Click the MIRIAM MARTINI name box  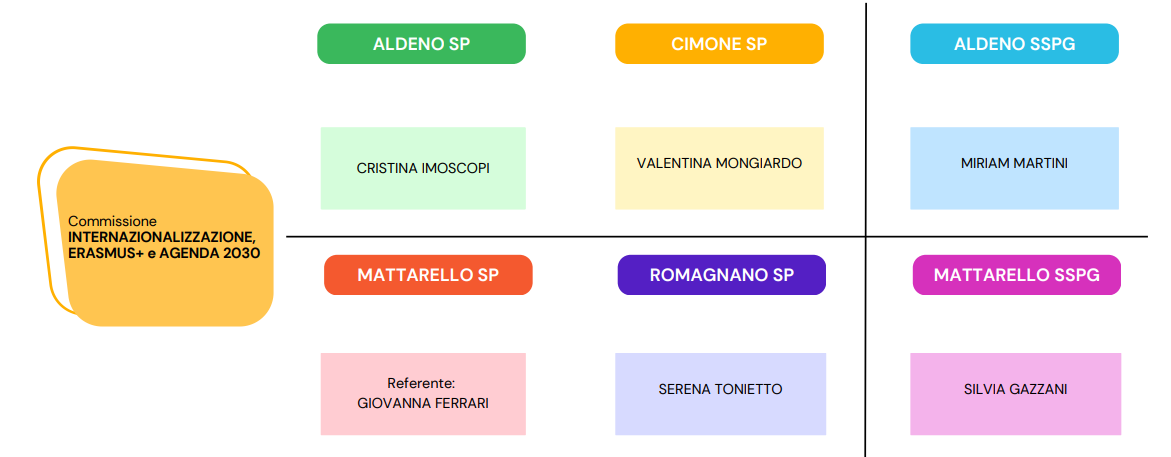[1014, 168]
